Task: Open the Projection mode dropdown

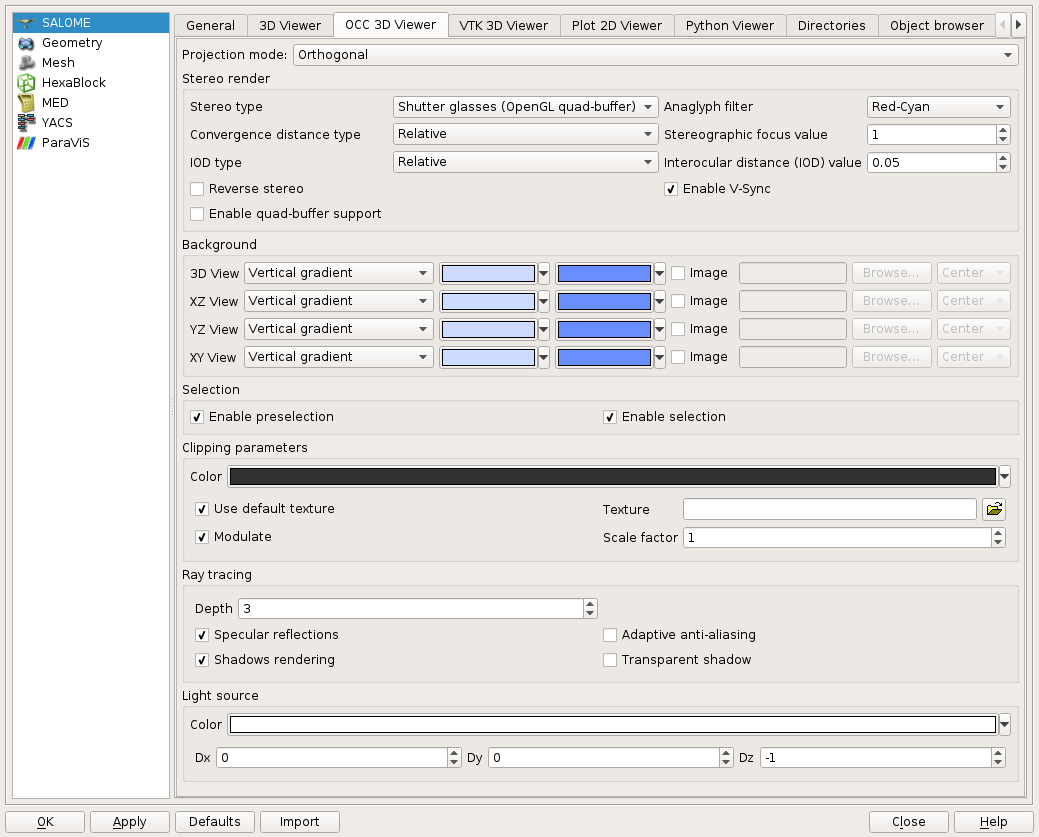Action: point(655,55)
